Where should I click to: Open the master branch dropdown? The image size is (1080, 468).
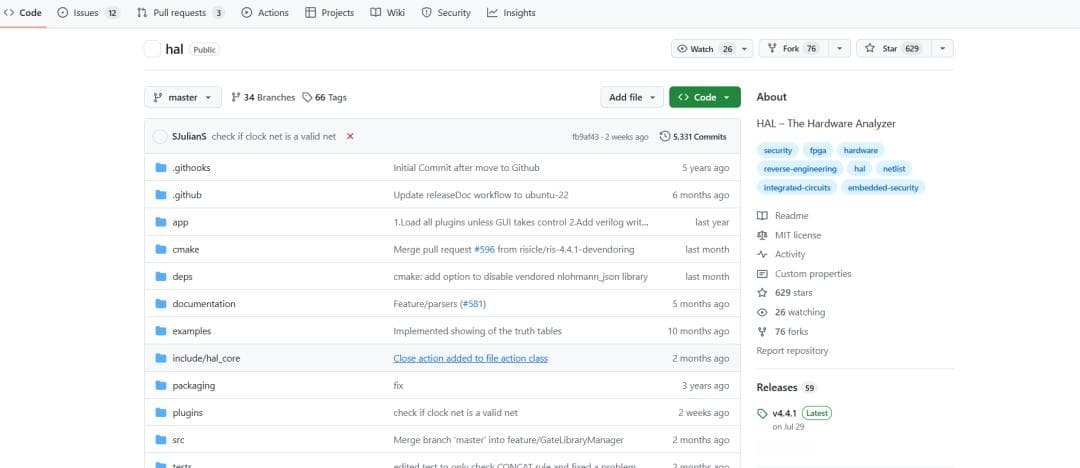click(183, 97)
